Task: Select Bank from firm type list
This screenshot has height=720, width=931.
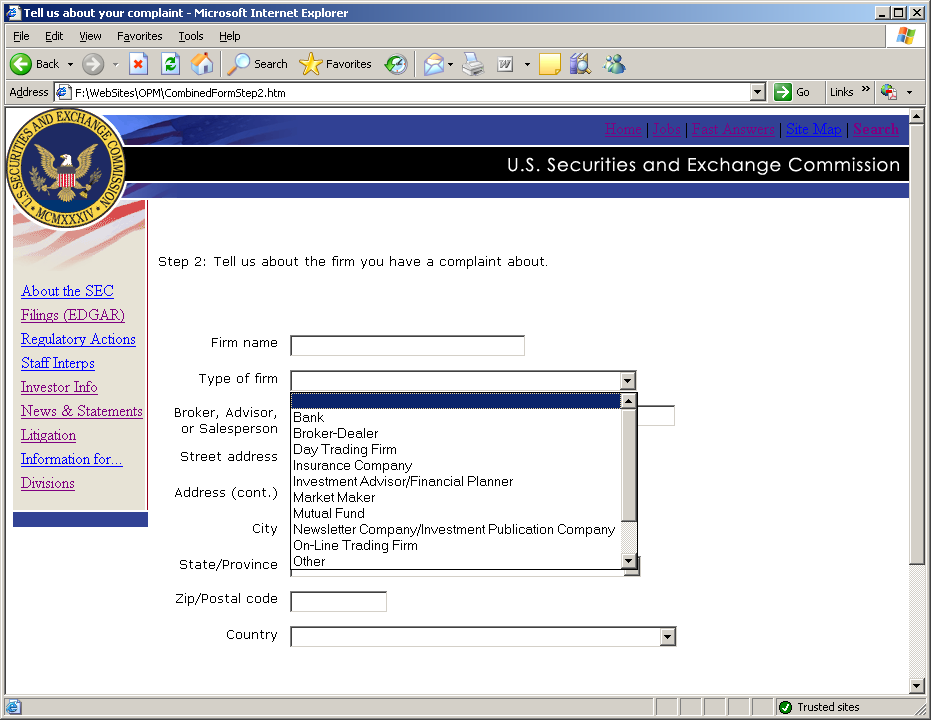Action: 455,417
